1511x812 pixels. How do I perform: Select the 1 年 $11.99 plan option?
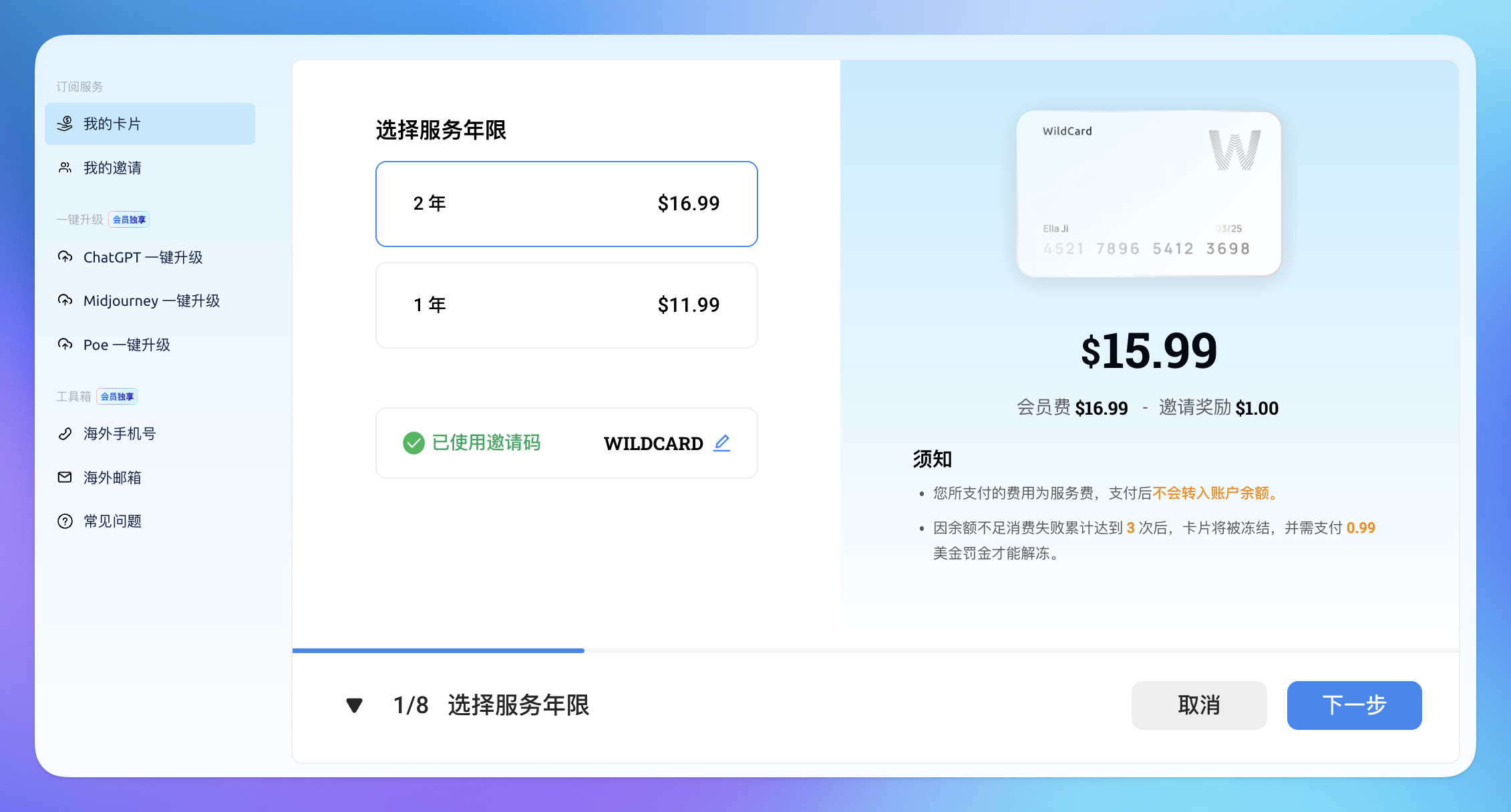[x=566, y=305]
